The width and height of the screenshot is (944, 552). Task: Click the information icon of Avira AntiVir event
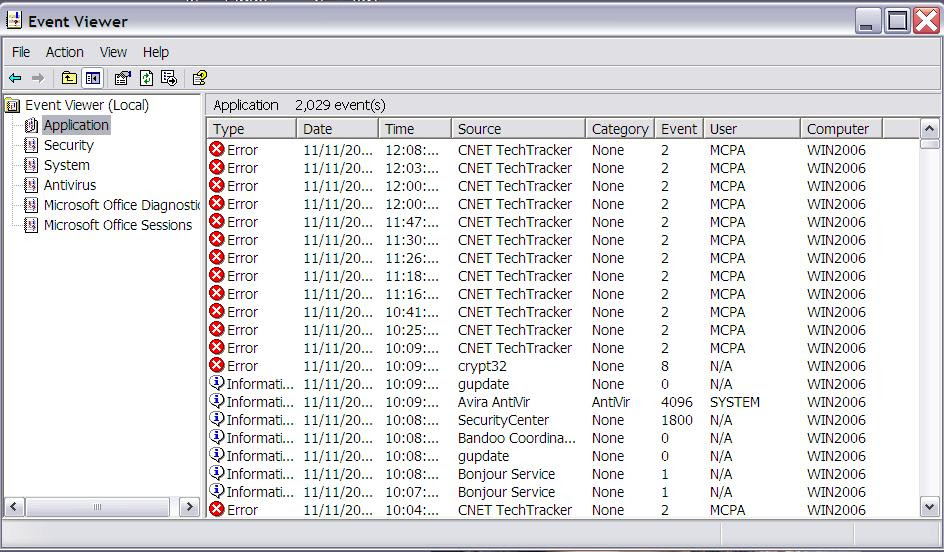pos(217,401)
